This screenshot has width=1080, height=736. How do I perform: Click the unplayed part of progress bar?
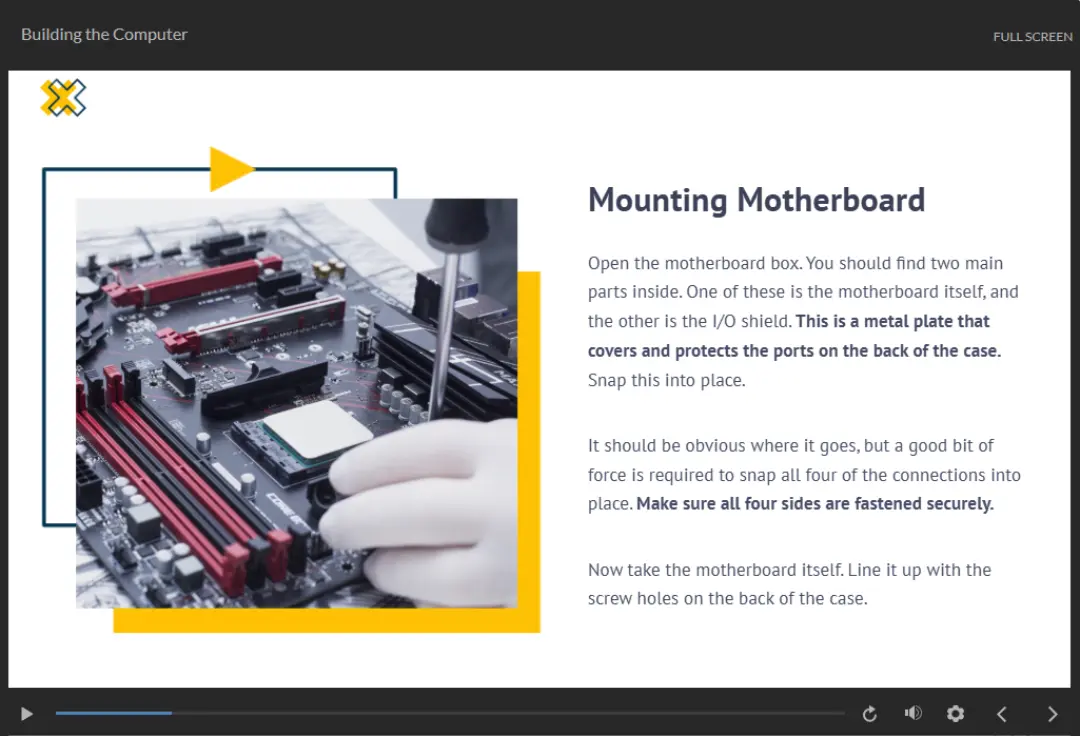[x=500, y=713]
